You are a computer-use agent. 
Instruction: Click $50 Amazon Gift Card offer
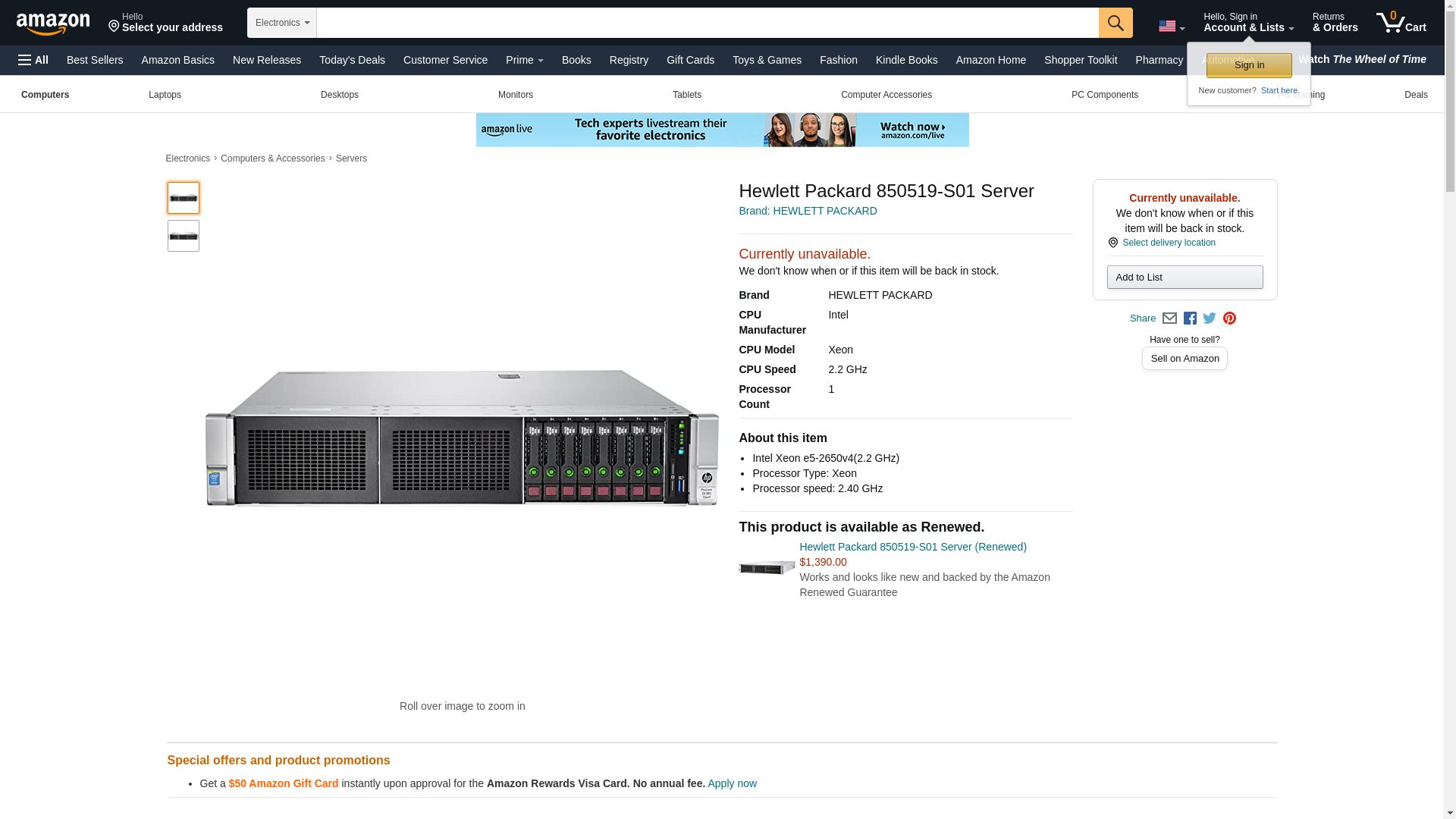(x=284, y=783)
